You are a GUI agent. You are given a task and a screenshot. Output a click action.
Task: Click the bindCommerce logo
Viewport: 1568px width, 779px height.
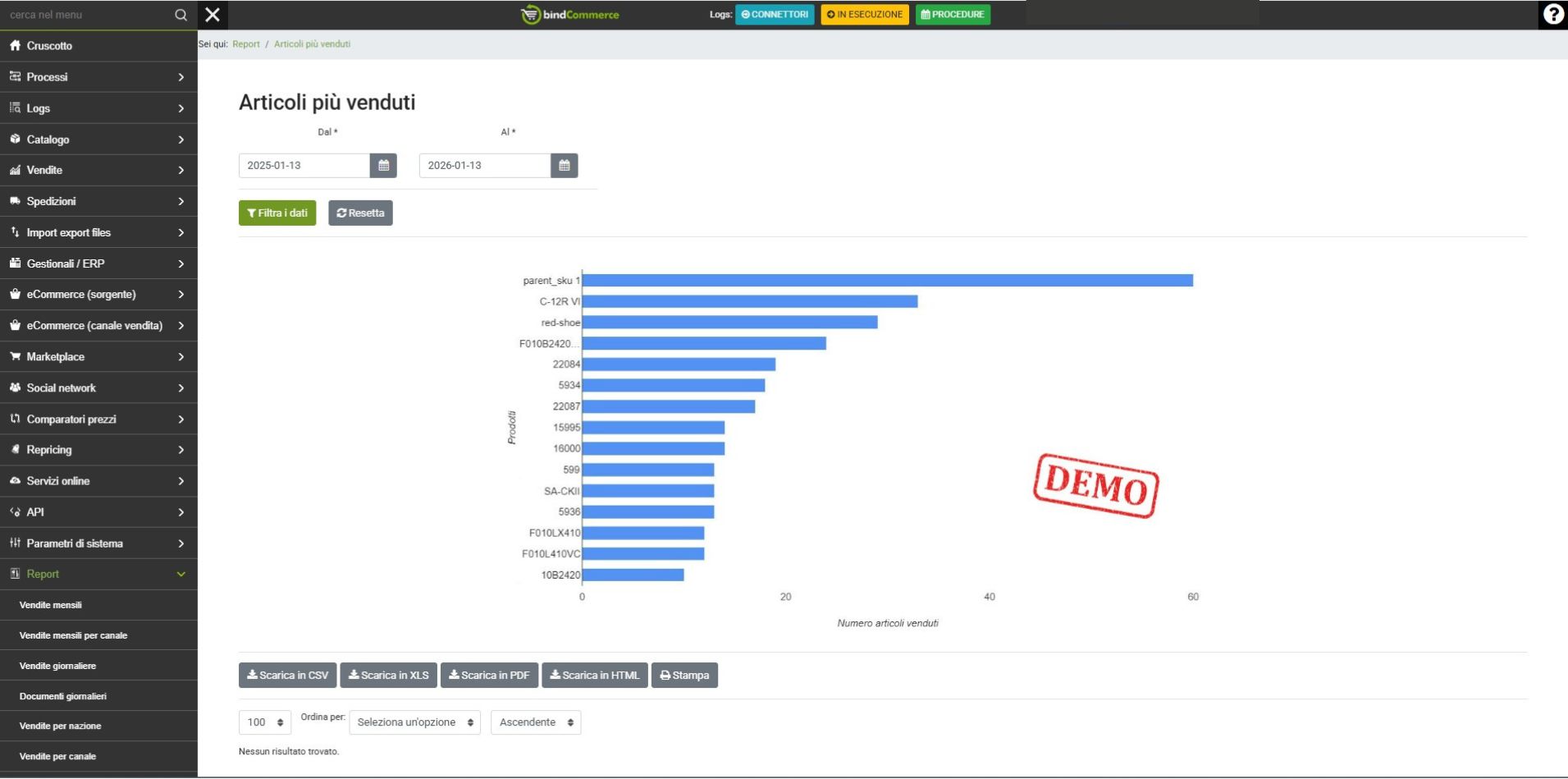(x=570, y=15)
